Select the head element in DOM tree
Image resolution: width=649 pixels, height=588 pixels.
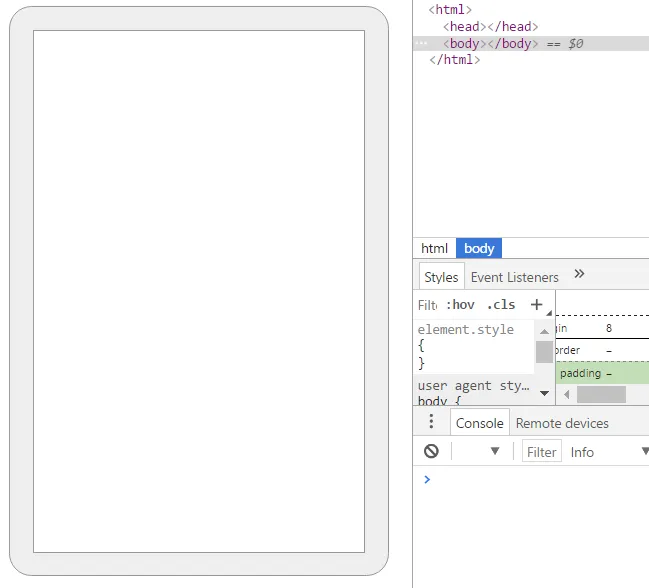(x=490, y=26)
